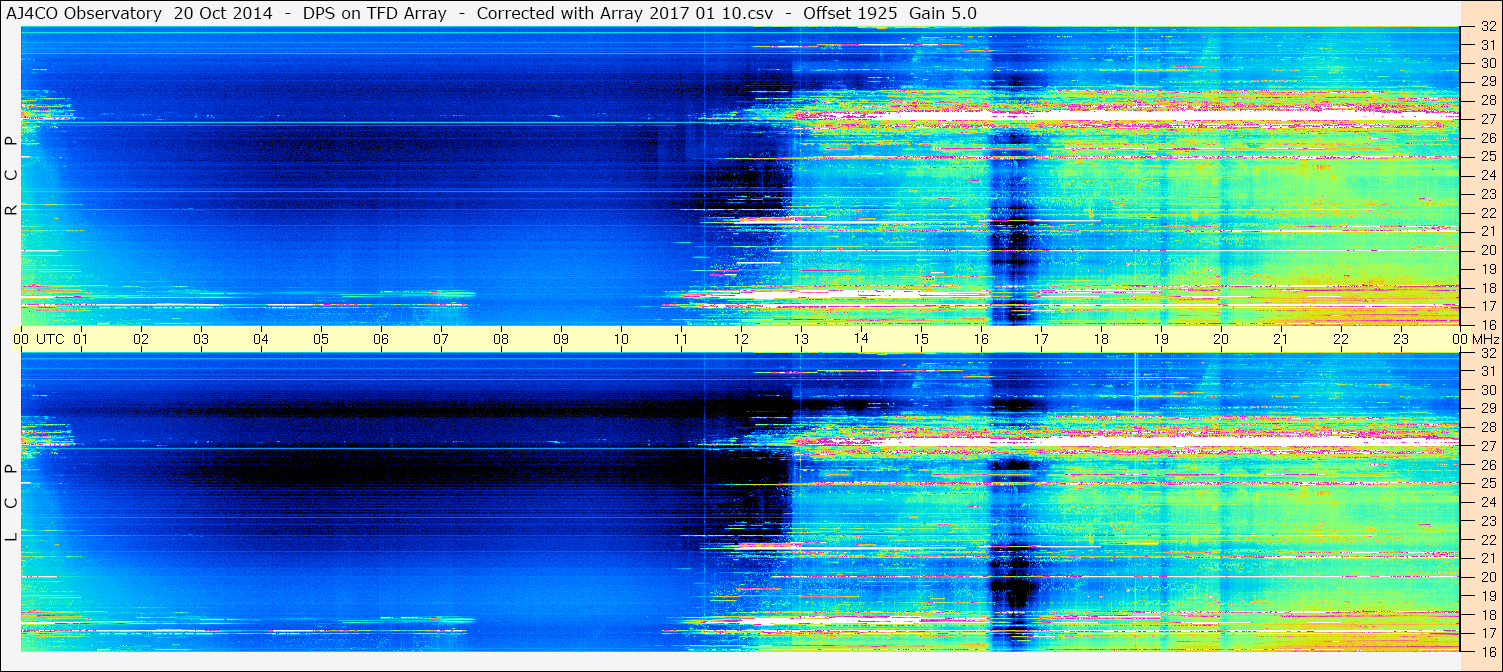Screen dimensions: 1503x672
Task: Click the 11 UTC hour marker
Action: 681,339
